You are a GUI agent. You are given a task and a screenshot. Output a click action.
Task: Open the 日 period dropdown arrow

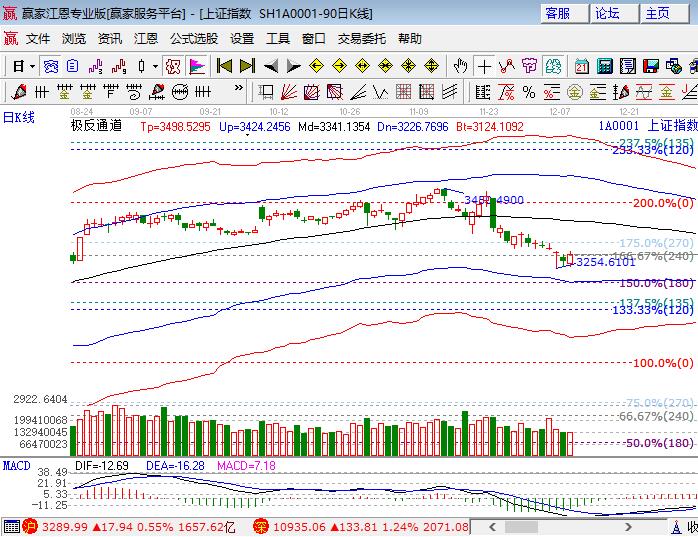(33, 67)
